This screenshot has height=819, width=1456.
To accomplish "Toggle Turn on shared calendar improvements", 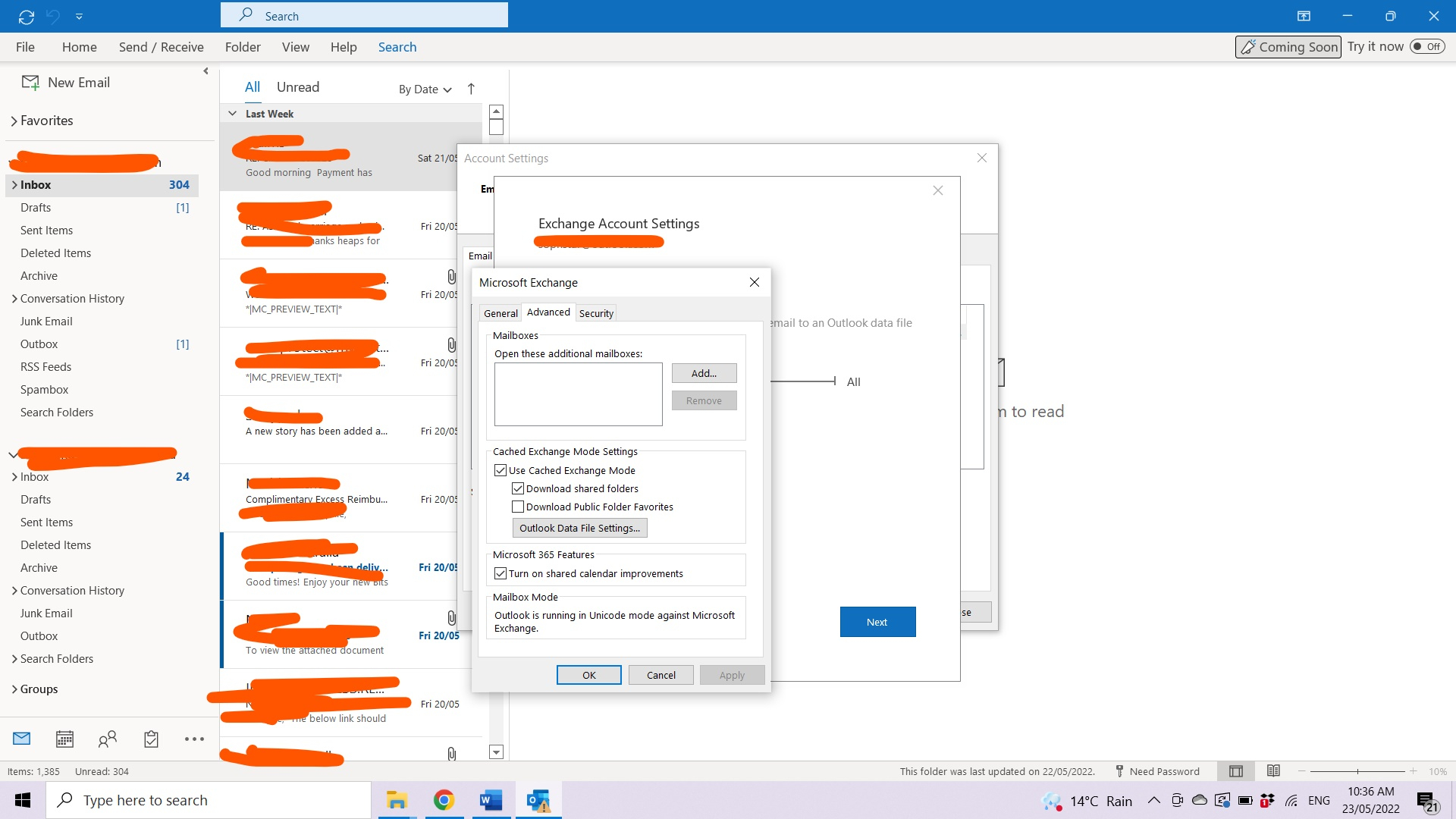I will [x=500, y=573].
